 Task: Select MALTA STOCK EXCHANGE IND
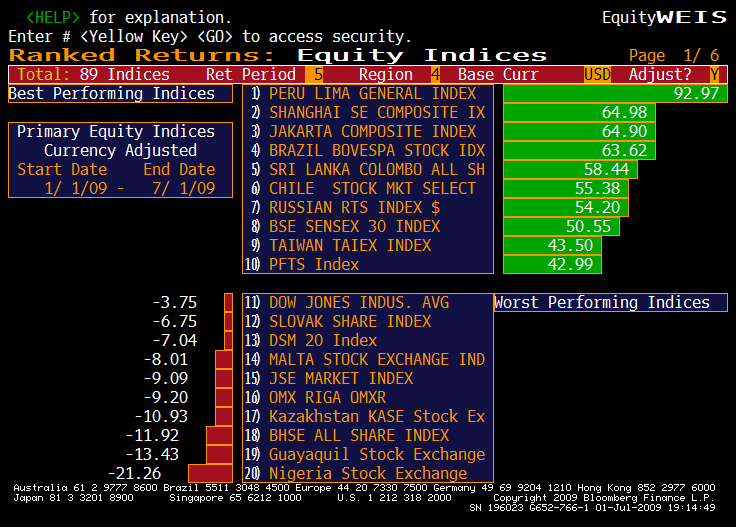pyautogui.click(x=368, y=359)
